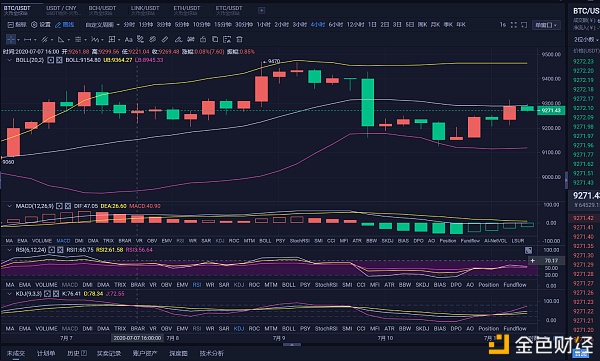Open MACD indicator settings icon

pyautogui.click(x=59, y=206)
